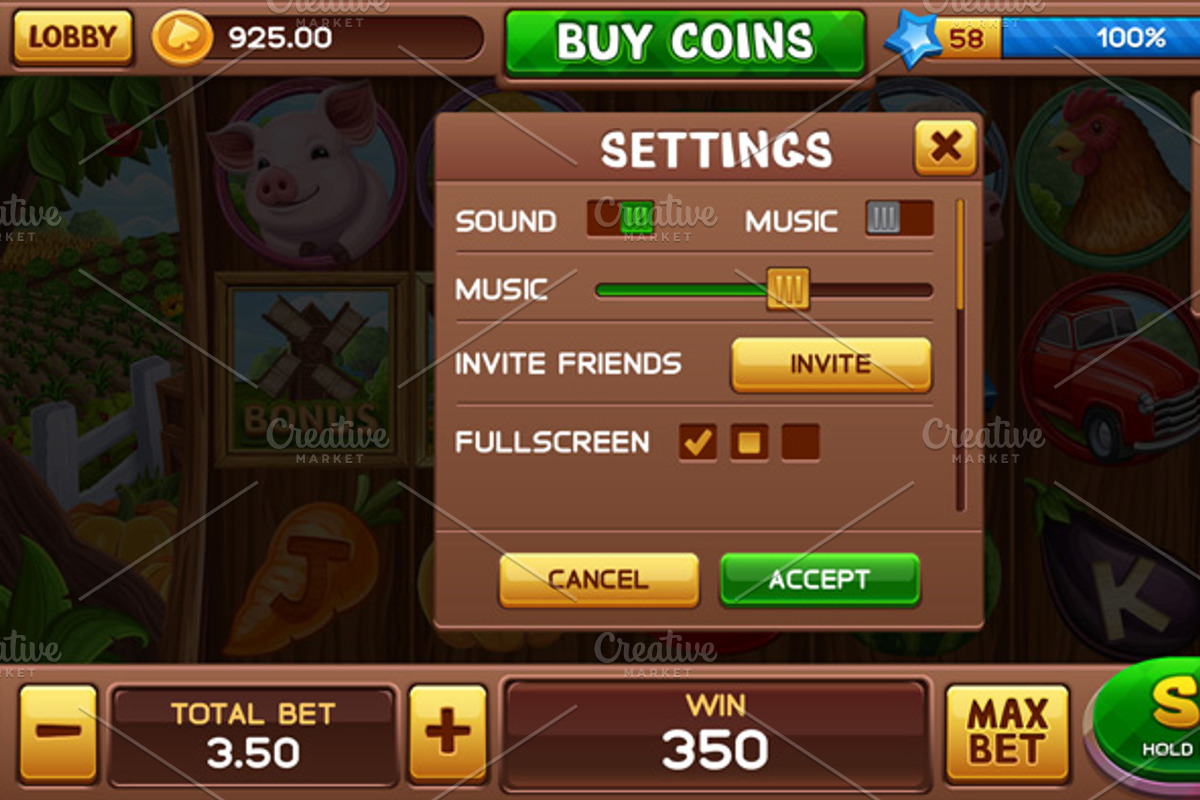Open the Buy Coins store
This screenshot has width=1200, height=800.
pyautogui.click(x=685, y=42)
